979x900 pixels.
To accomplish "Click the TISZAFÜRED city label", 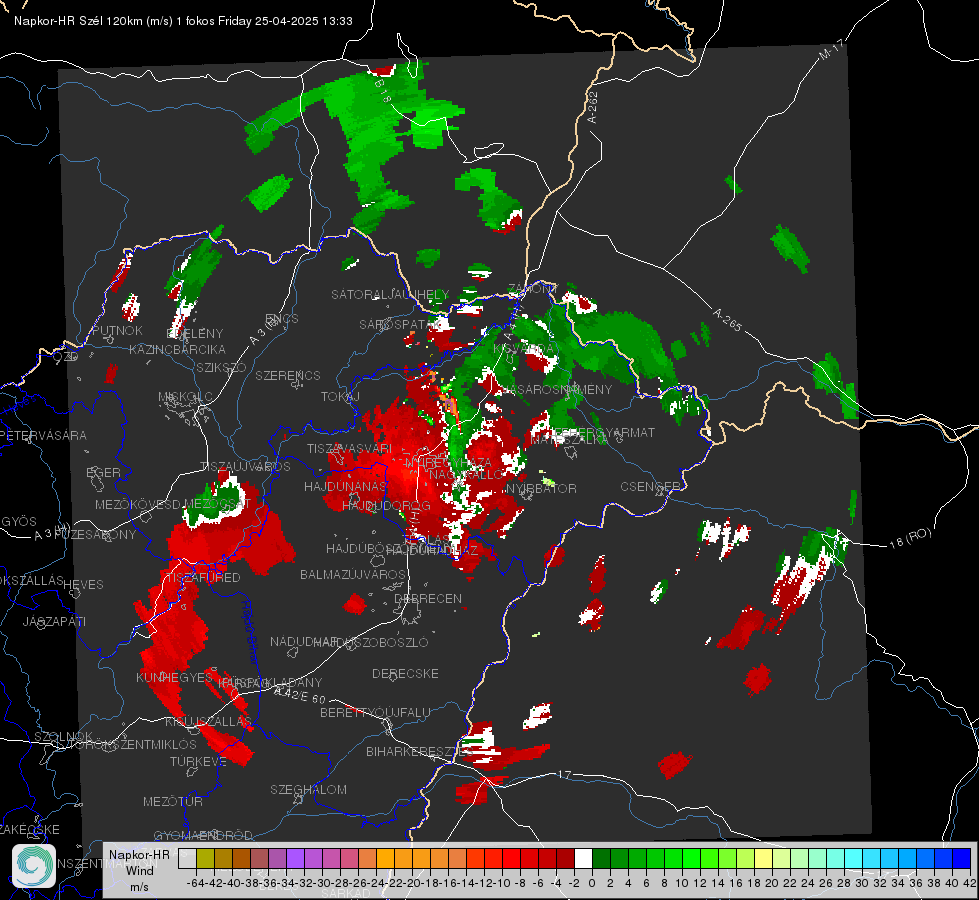I will click(203, 577).
